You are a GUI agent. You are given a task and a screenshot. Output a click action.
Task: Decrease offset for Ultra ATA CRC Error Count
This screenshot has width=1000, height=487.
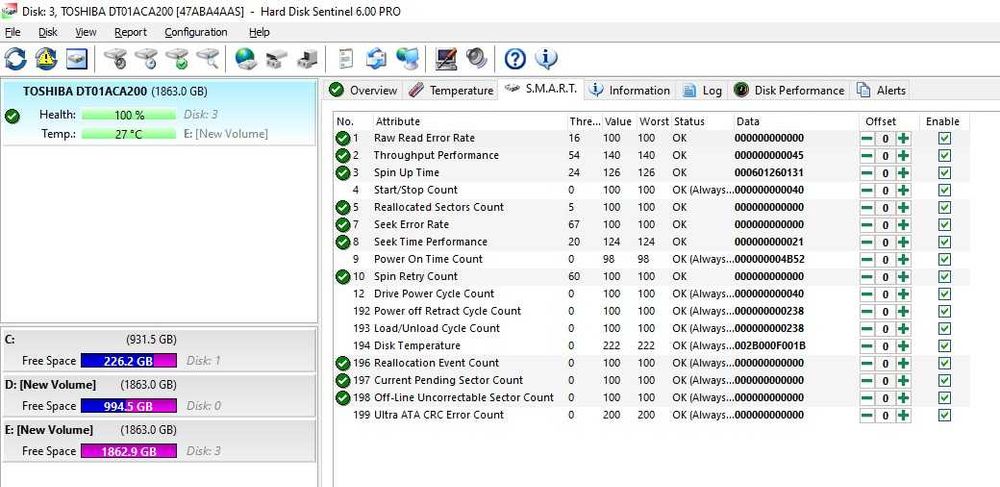pos(867,415)
